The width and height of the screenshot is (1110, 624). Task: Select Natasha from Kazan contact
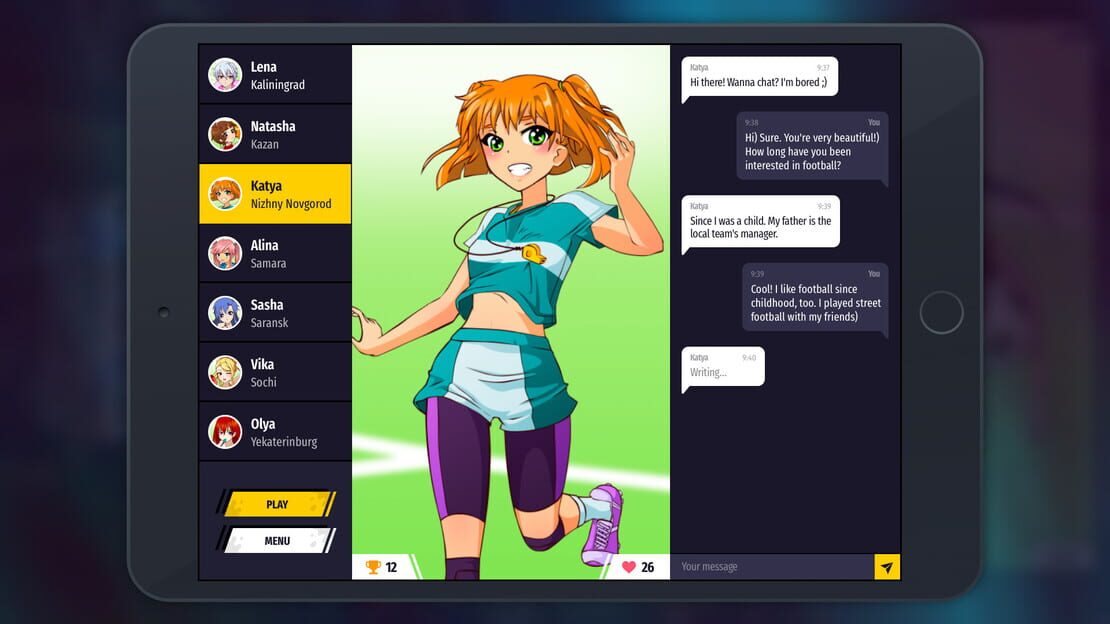pos(275,135)
